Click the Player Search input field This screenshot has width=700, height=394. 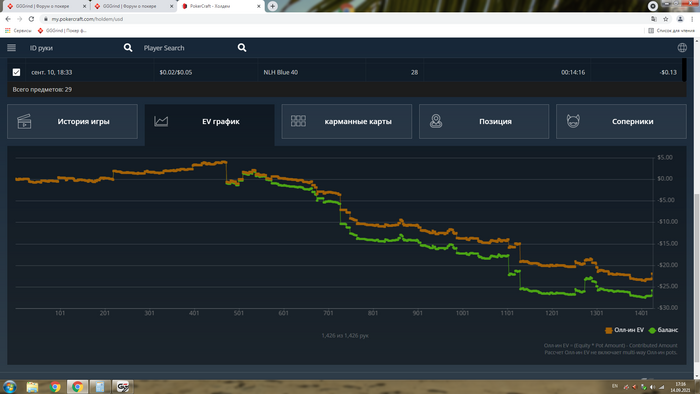(x=188, y=48)
